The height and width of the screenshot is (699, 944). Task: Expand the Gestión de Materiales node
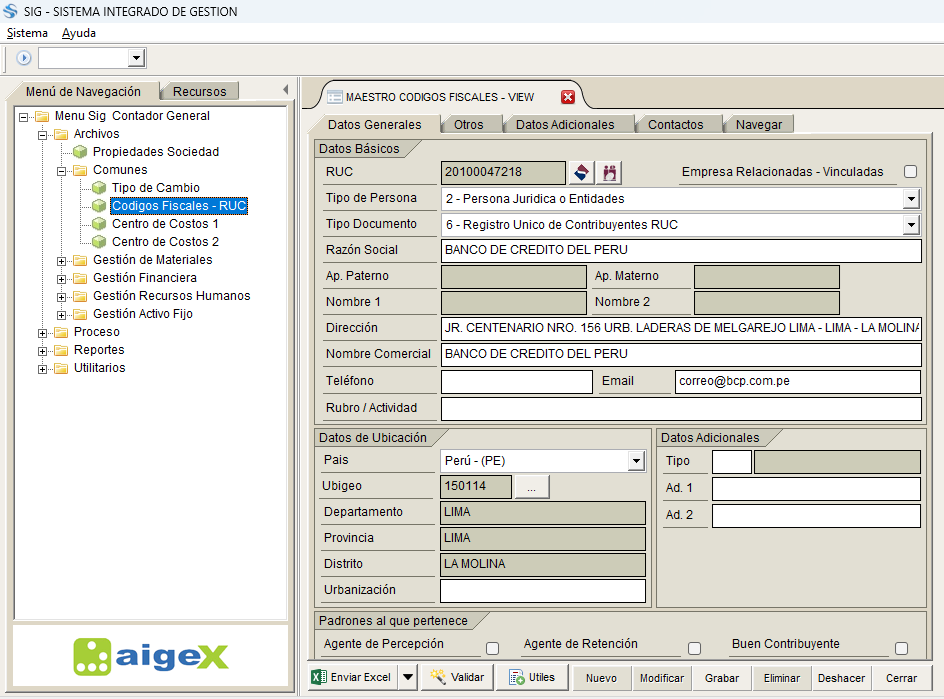pos(61,261)
